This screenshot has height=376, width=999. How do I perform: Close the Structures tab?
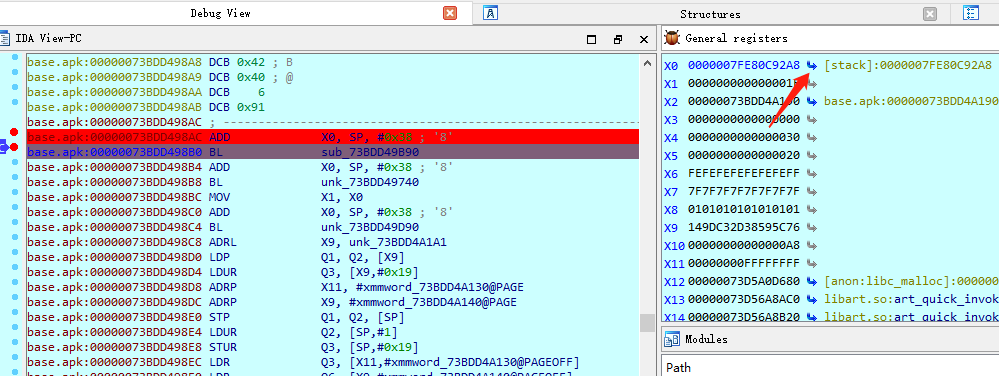[930, 14]
